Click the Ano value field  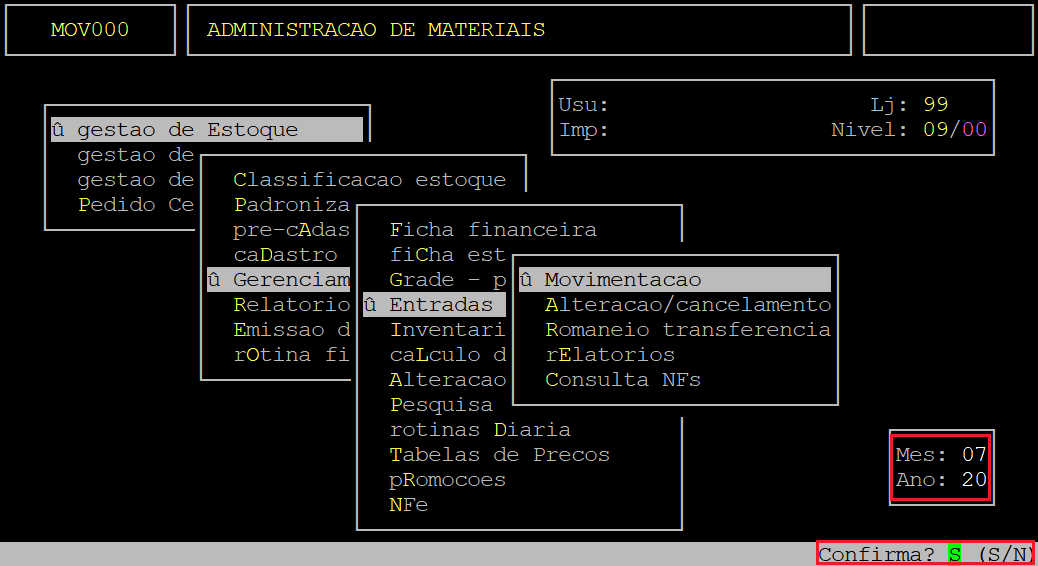click(x=974, y=480)
